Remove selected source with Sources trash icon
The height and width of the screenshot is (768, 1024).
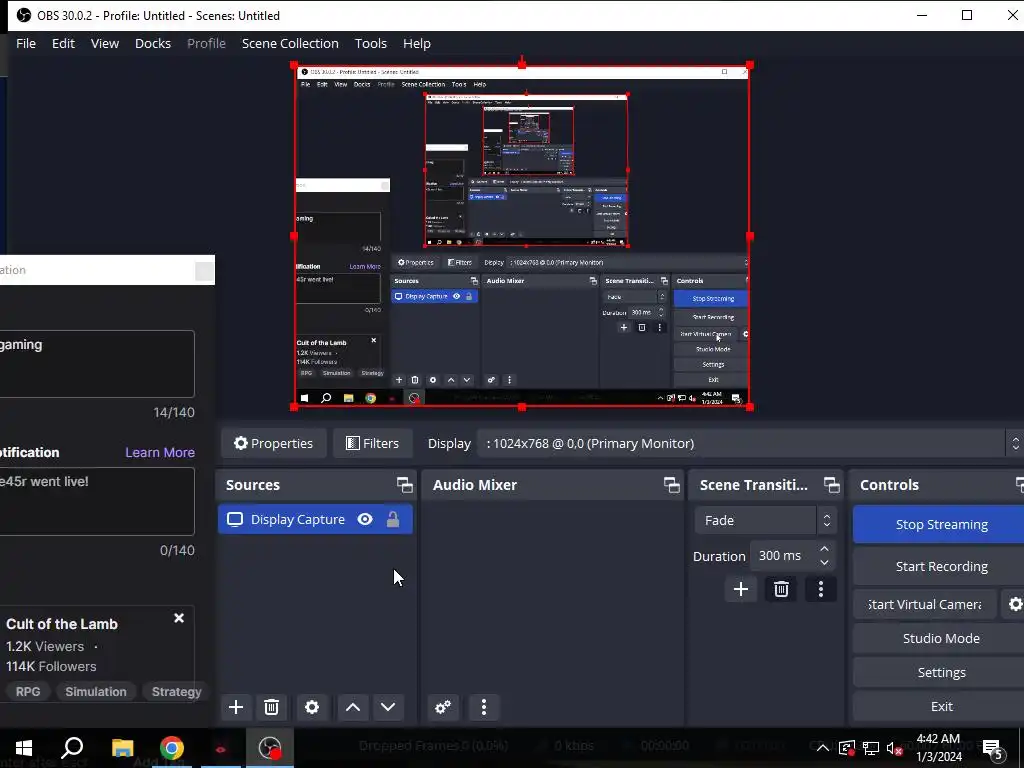(x=272, y=707)
